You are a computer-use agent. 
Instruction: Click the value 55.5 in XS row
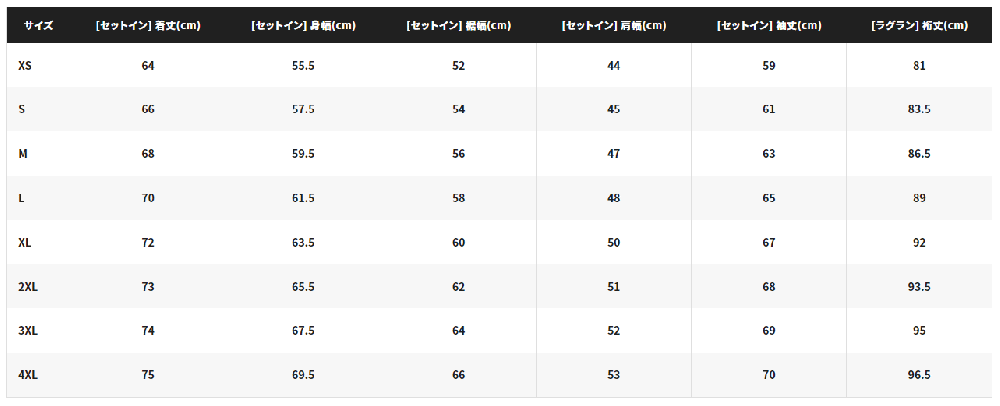(303, 65)
